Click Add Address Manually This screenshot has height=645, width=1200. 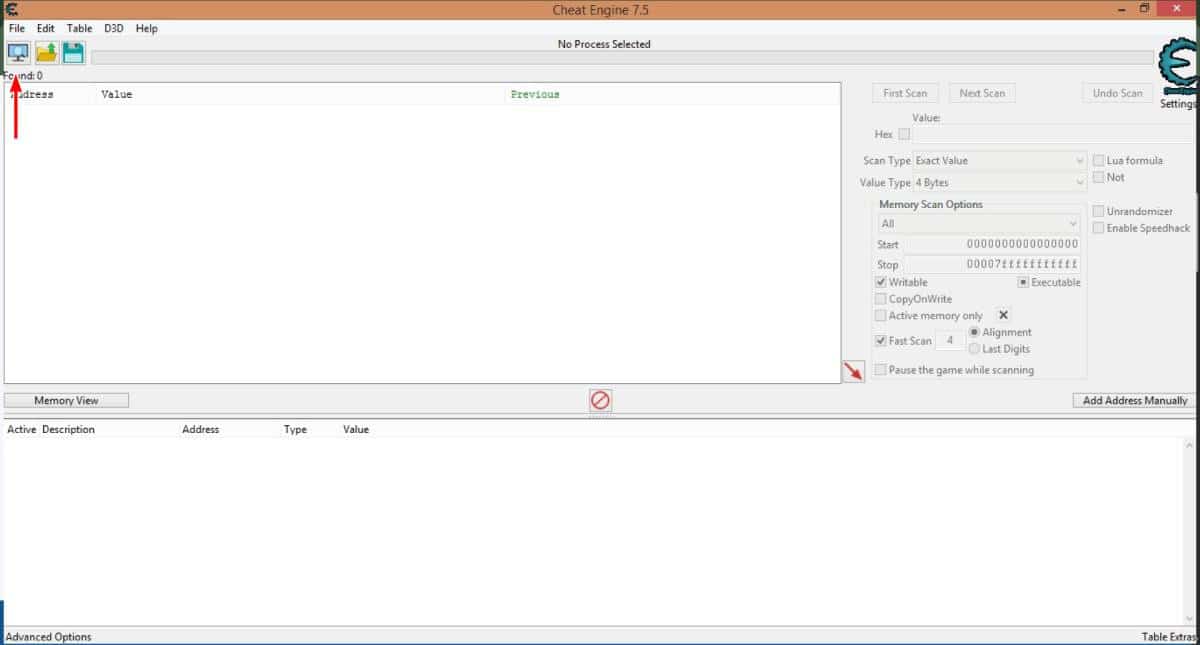(x=1134, y=400)
